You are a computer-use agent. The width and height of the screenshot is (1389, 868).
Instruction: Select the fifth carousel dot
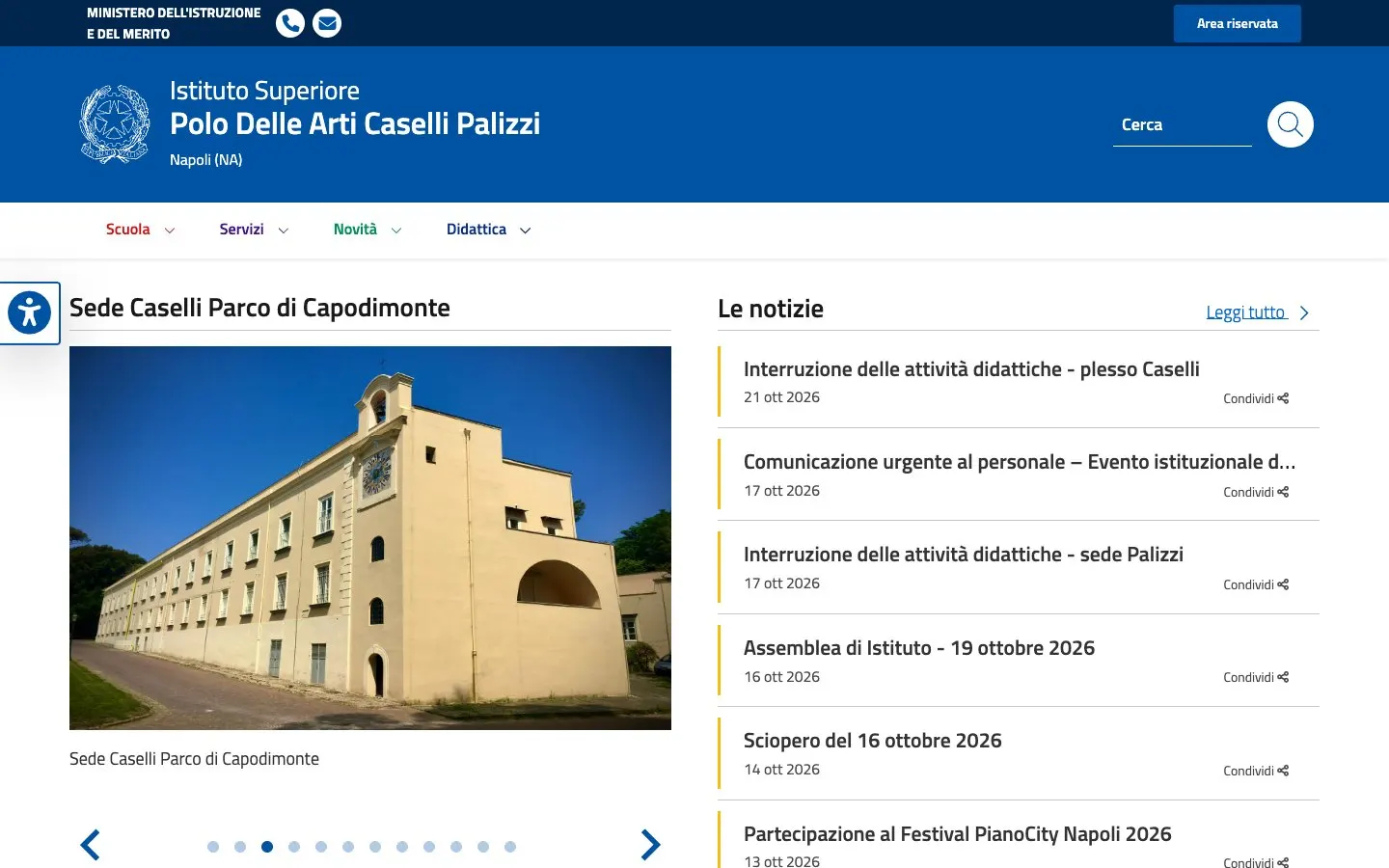click(321, 847)
